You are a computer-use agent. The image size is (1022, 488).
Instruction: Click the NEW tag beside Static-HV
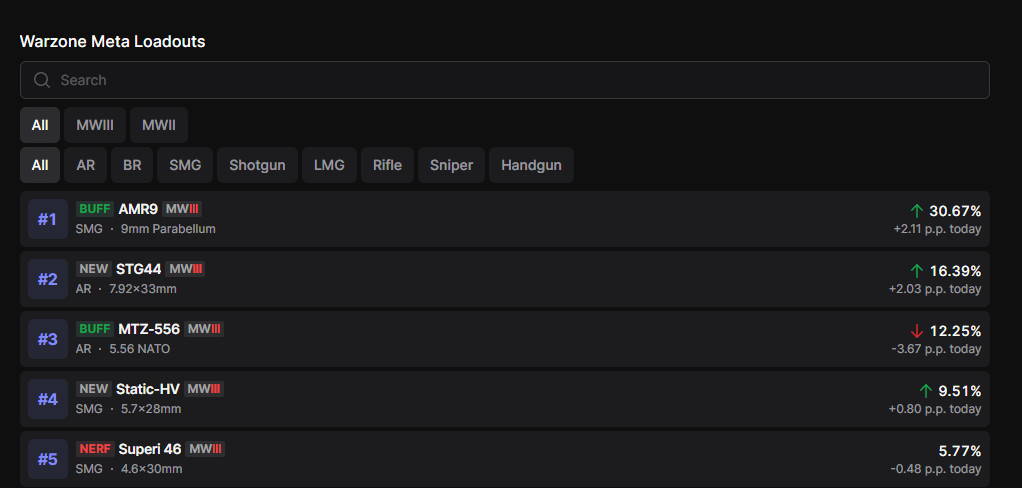(x=93, y=389)
